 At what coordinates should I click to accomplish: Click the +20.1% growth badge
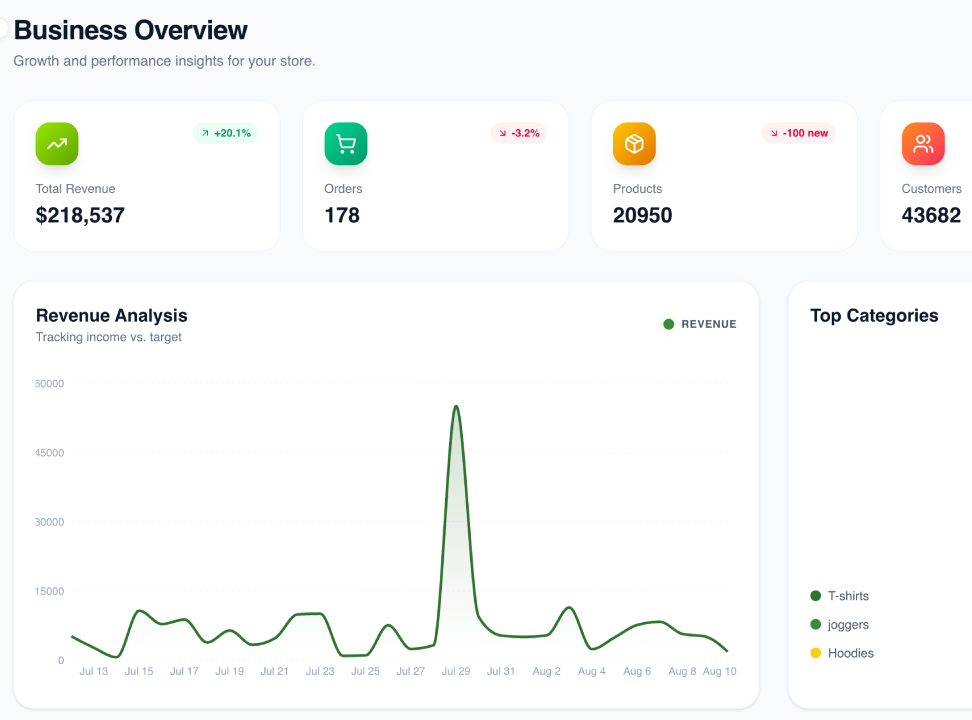pyautogui.click(x=226, y=133)
